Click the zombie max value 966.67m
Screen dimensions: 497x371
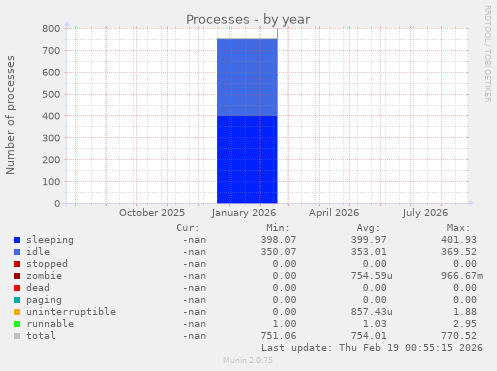pyautogui.click(x=462, y=276)
